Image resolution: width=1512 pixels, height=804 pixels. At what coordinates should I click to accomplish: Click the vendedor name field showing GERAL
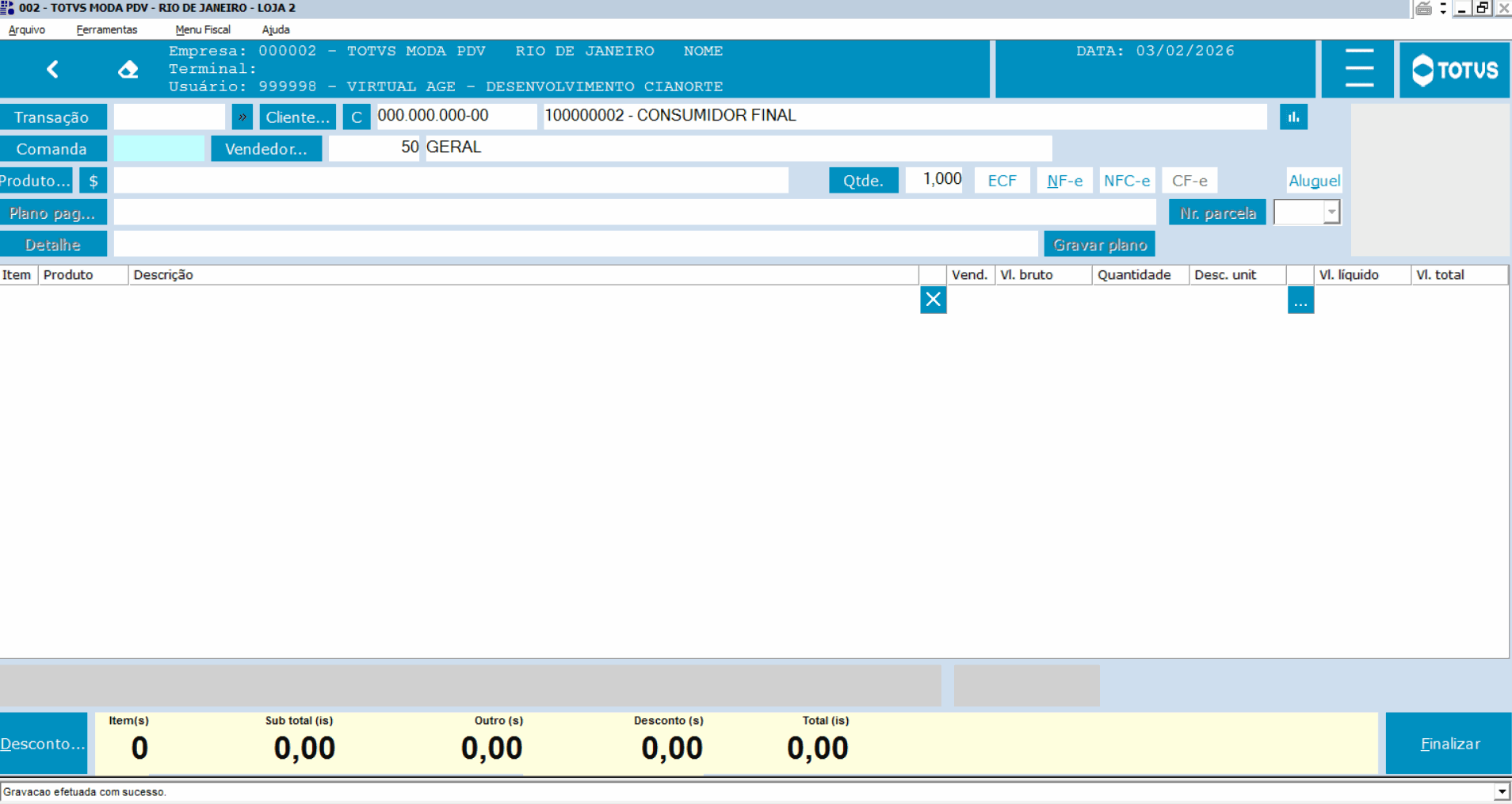pyautogui.click(x=739, y=148)
